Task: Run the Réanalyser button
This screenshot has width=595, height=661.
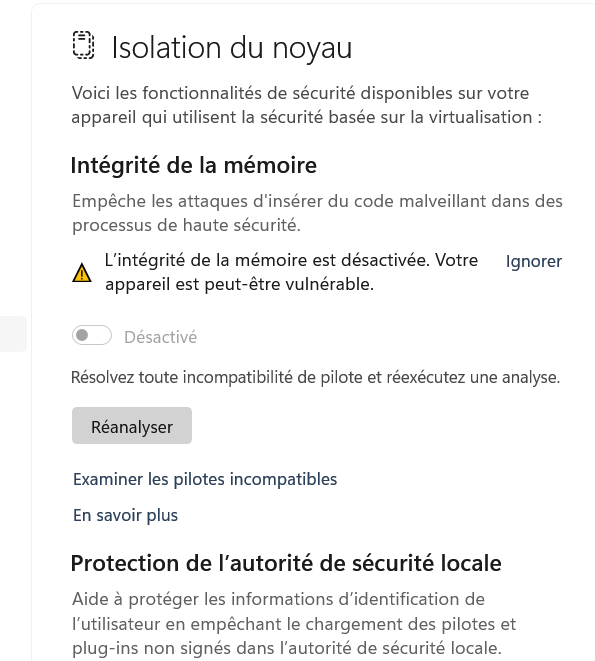Action: coord(132,425)
